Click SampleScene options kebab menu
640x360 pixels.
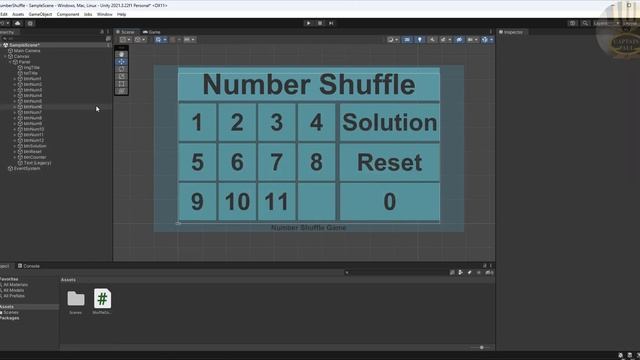pyautogui.click(x=108, y=45)
